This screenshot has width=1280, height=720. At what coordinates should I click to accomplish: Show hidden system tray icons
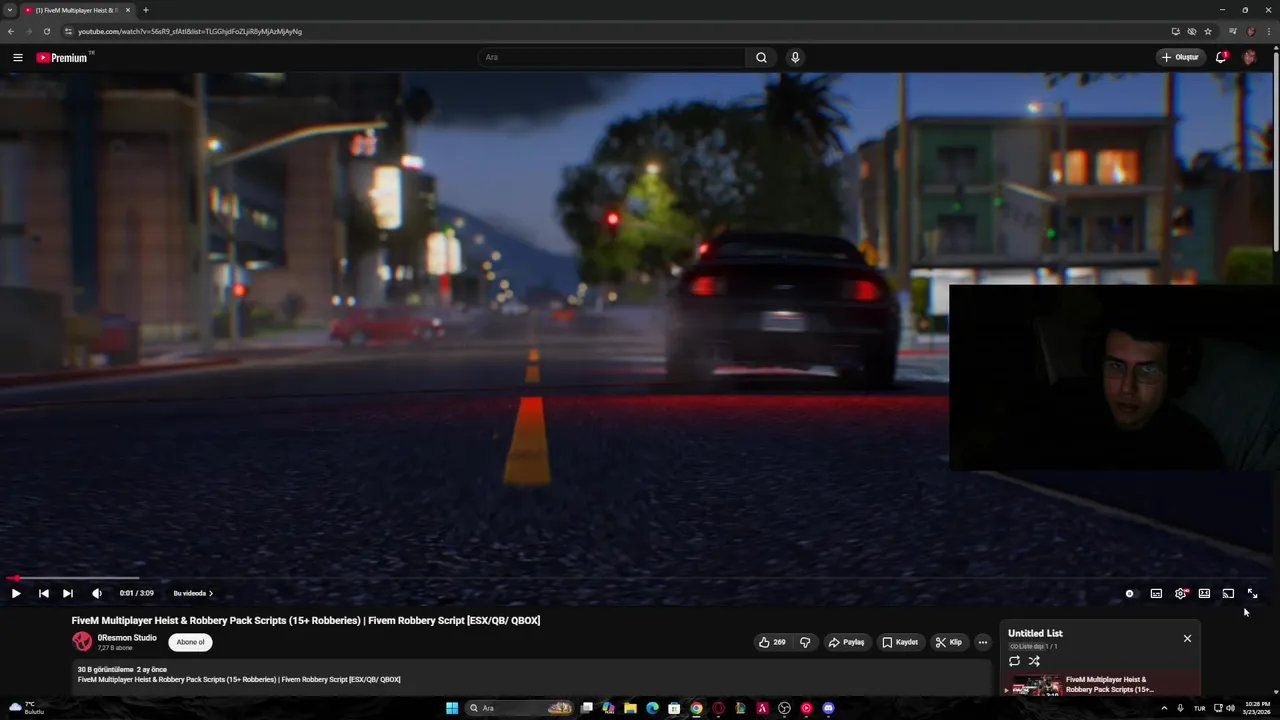[1164, 708]
